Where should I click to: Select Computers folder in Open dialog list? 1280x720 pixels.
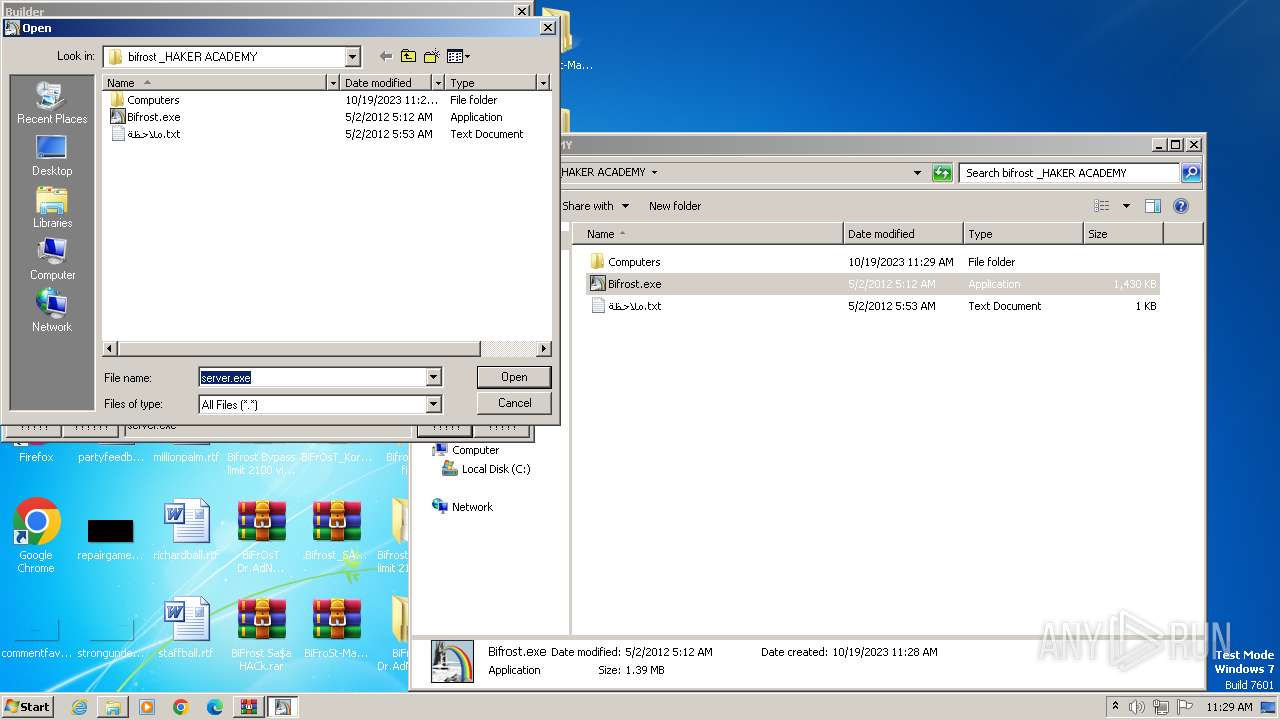(x=144, y=100)
